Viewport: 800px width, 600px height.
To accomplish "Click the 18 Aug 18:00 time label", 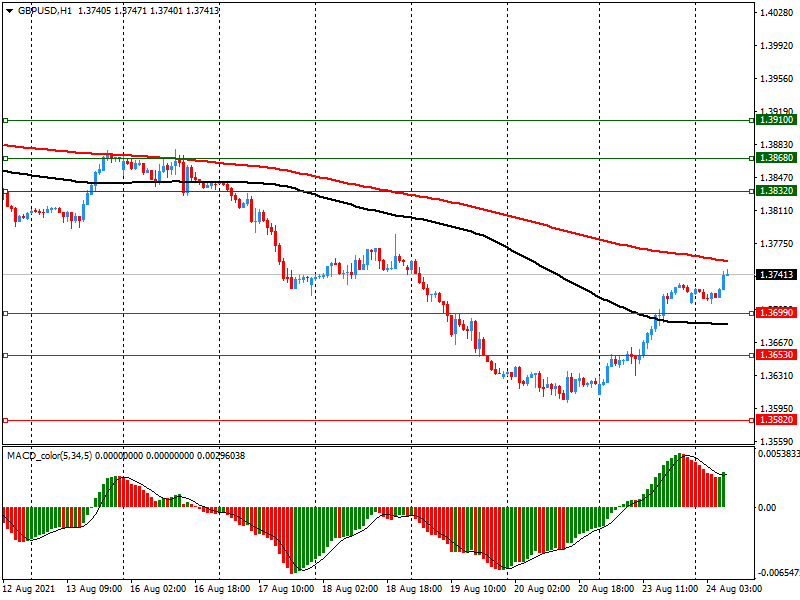I will click(414, 588).
